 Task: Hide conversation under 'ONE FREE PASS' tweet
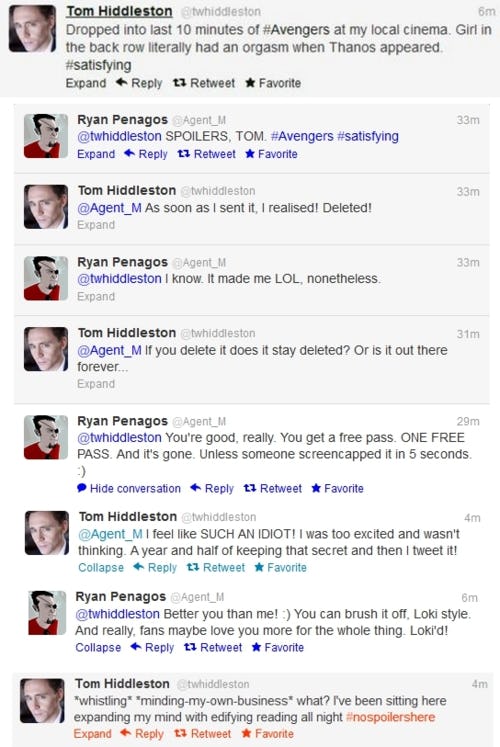(x=129, y=489)
